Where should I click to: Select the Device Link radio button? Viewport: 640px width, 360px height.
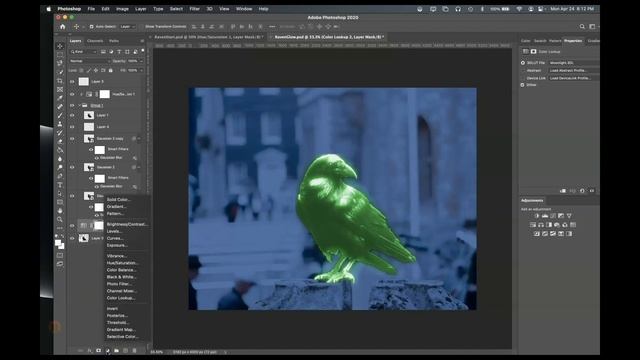[523, 78]
